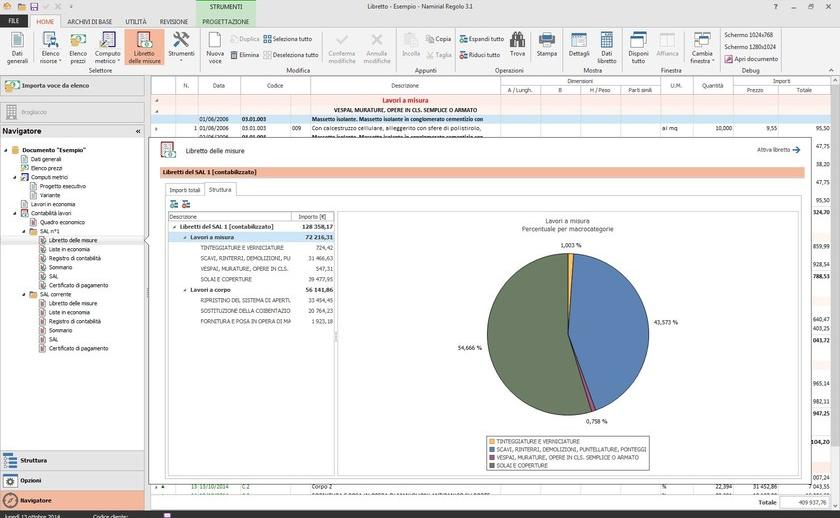The height and width of the screenshot is (518, 840).
Task: Collapse the Navigatore panel with chevrons
Action: coord(138,131)
